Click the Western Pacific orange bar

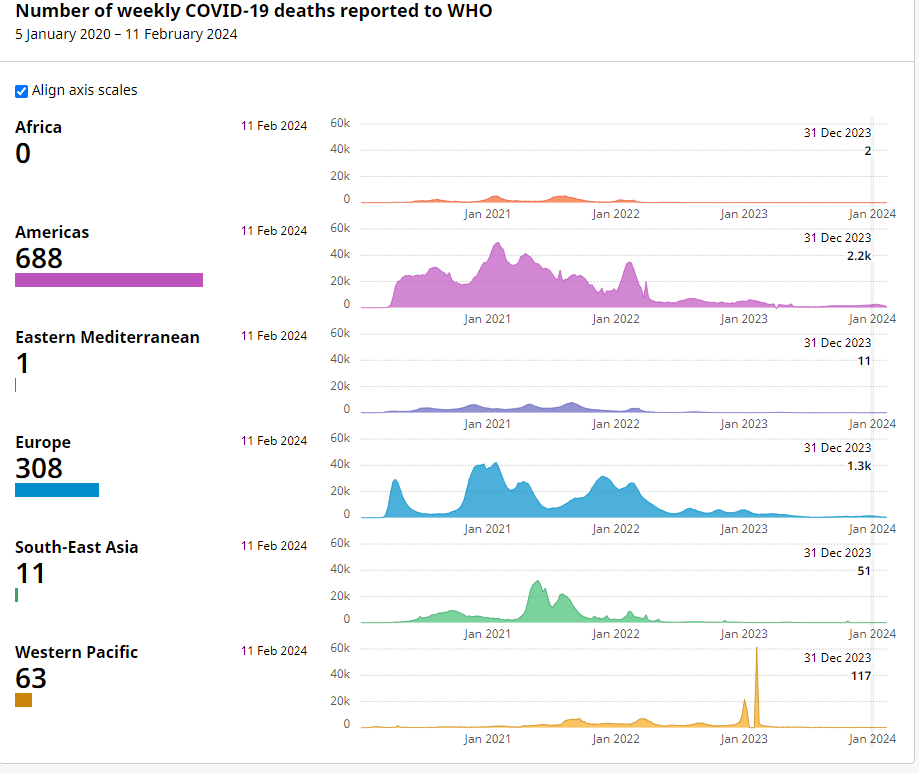pos(24,700)
